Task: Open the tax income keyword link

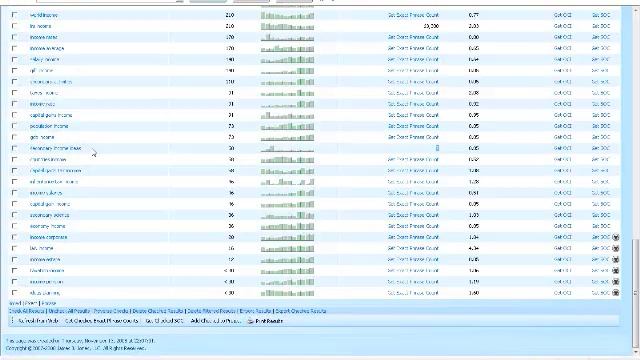Action: (x=40, y=26)
